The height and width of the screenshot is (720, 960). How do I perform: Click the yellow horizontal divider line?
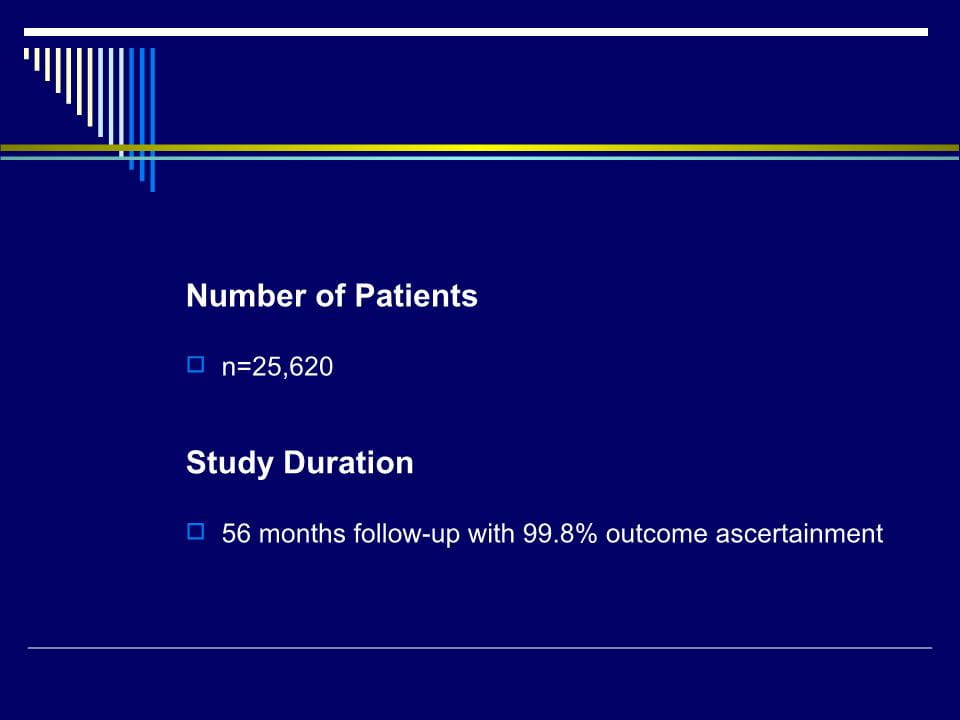(480, 148)
